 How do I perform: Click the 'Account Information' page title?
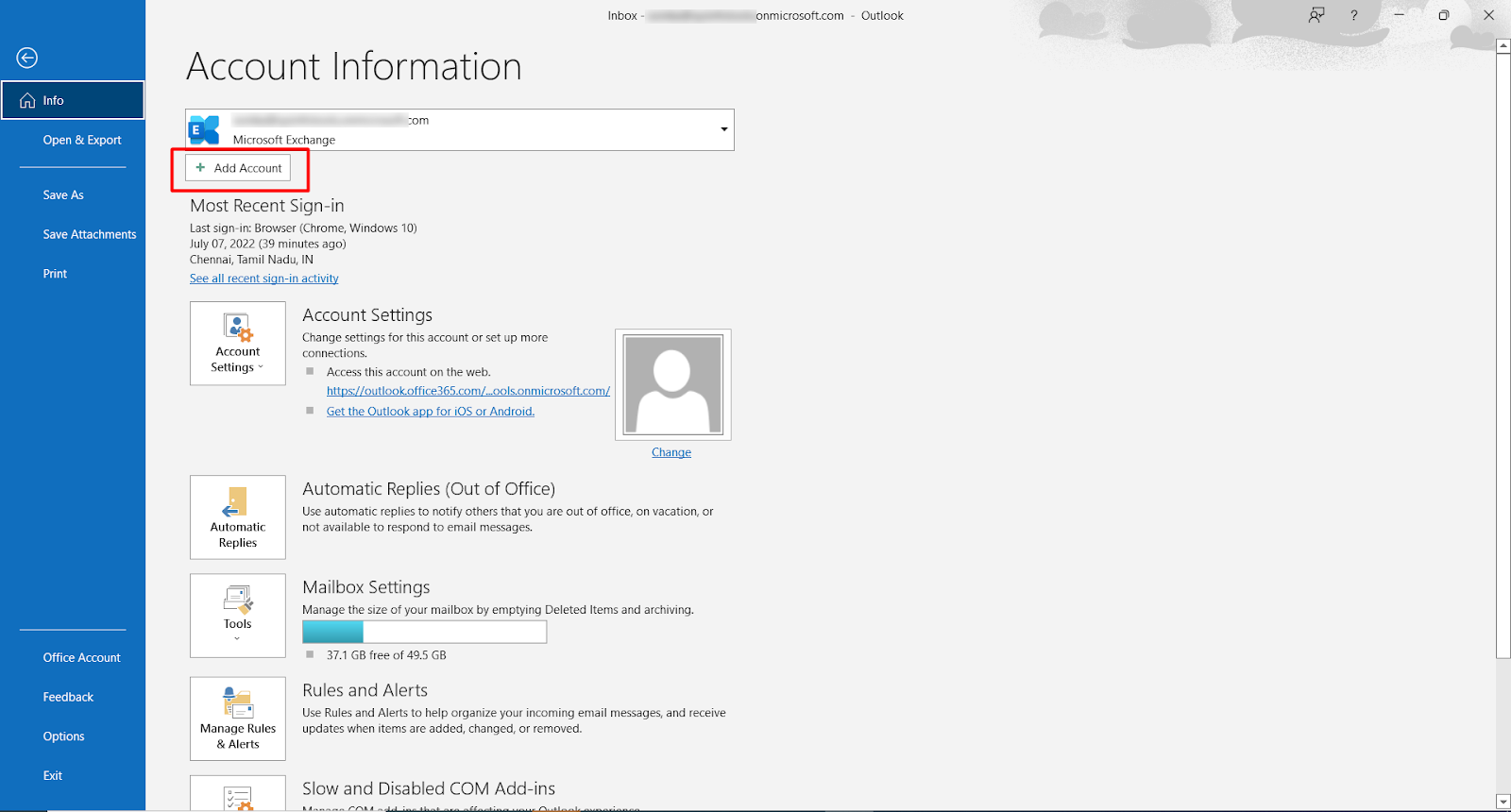tap(354, 67)
